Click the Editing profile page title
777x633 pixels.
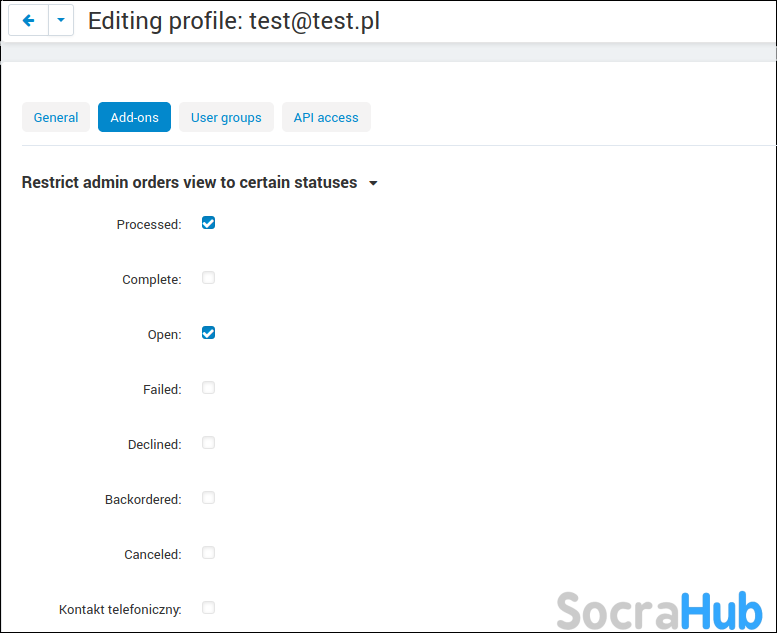[234, 21]
